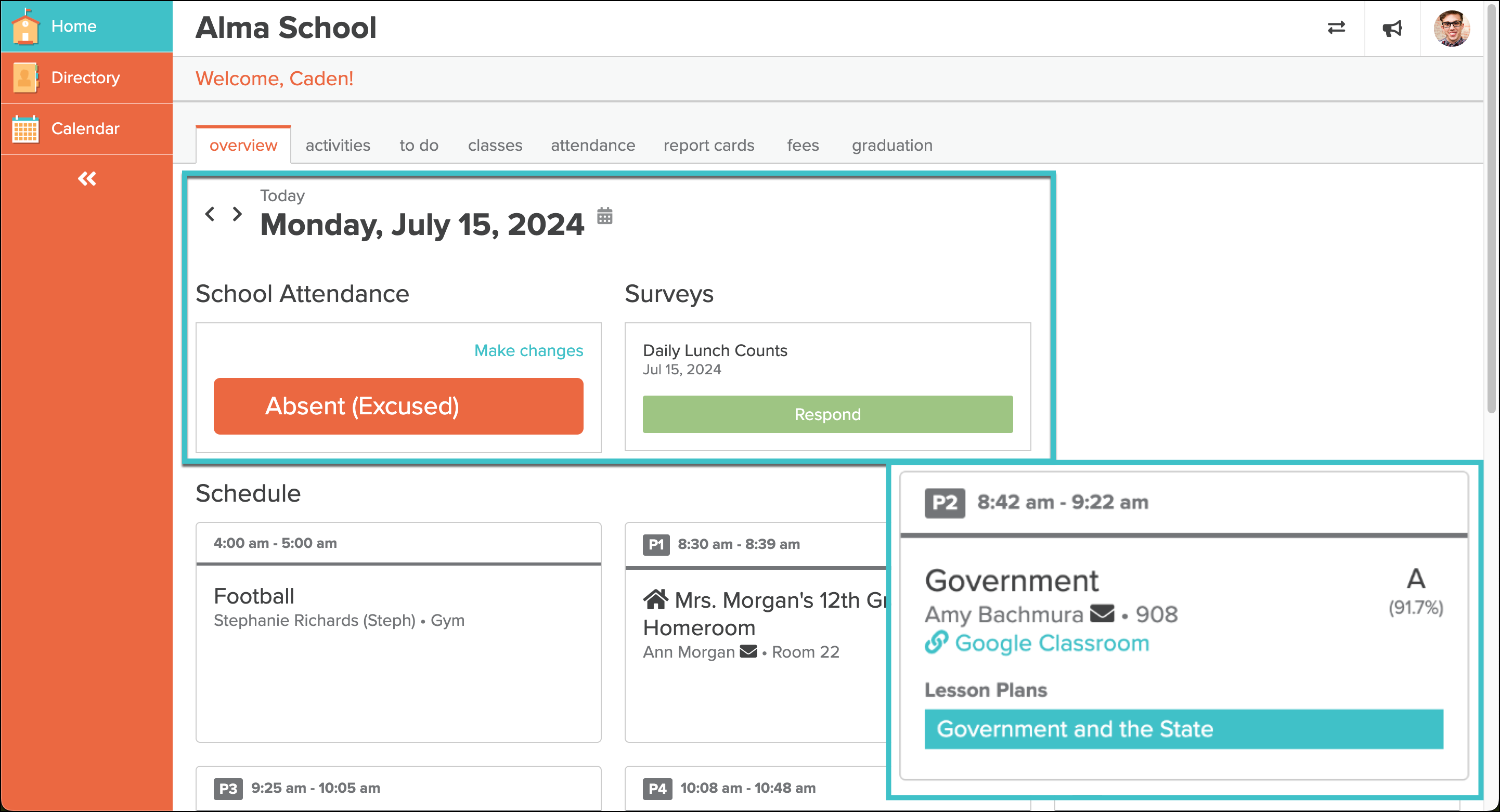Open announcements megaphone icon
1500x812 pixels.
[1392, 28]
